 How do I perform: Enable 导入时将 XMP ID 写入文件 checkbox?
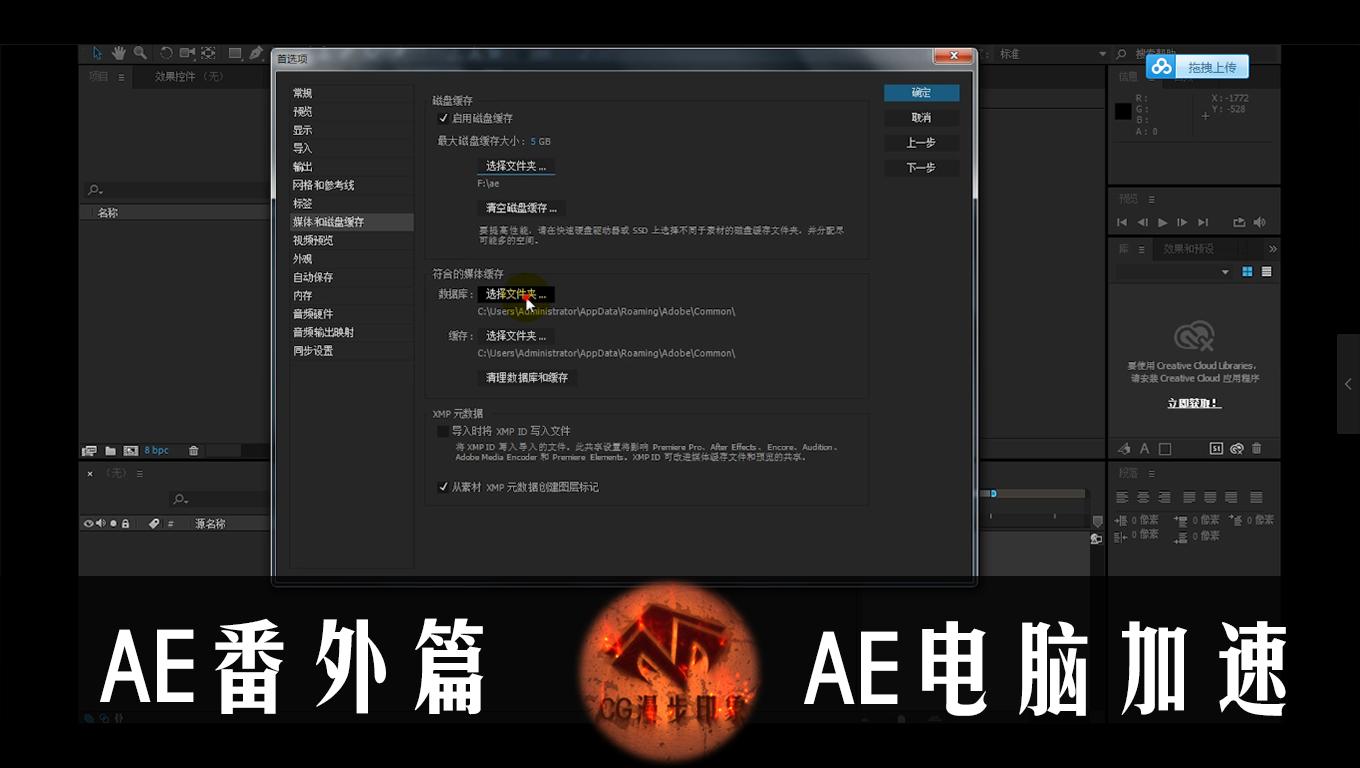[x=443, y=431]
